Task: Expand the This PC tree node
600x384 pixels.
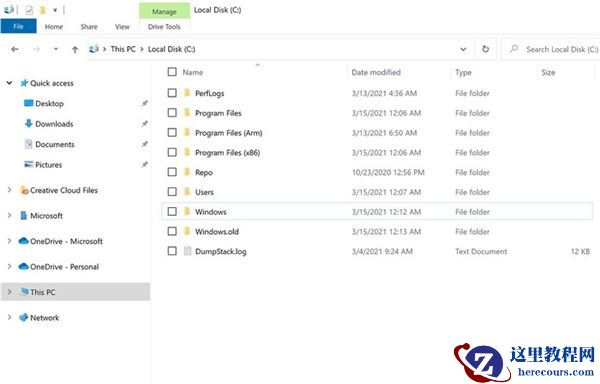Action: (x=9, y=292)
